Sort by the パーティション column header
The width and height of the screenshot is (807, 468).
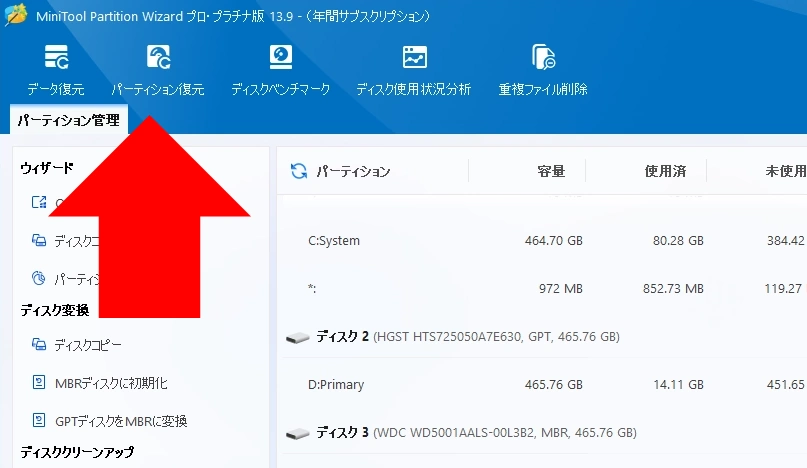[x=353, y=171]
